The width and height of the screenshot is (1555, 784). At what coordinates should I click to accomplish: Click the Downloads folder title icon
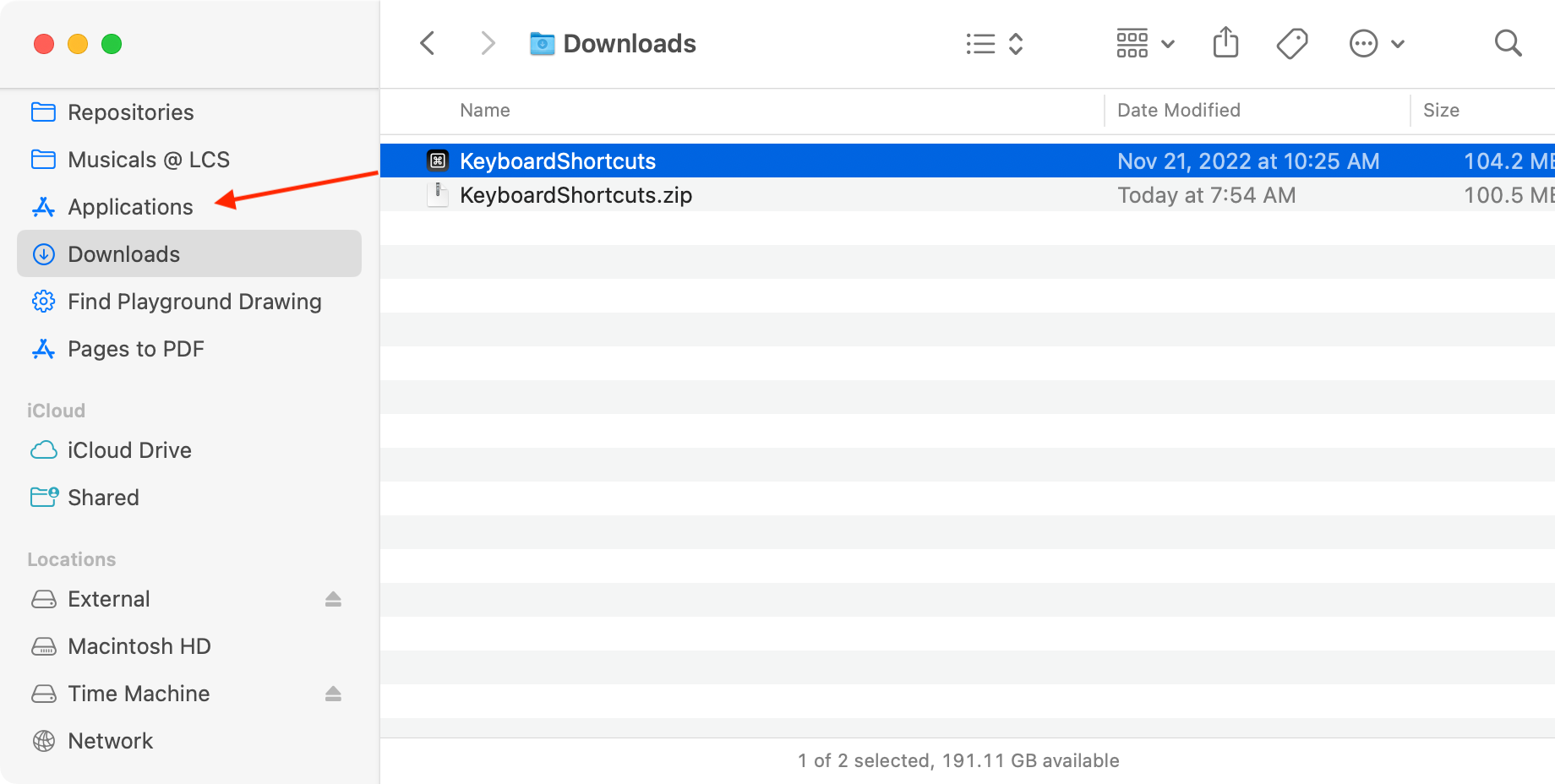pos(542,44)
